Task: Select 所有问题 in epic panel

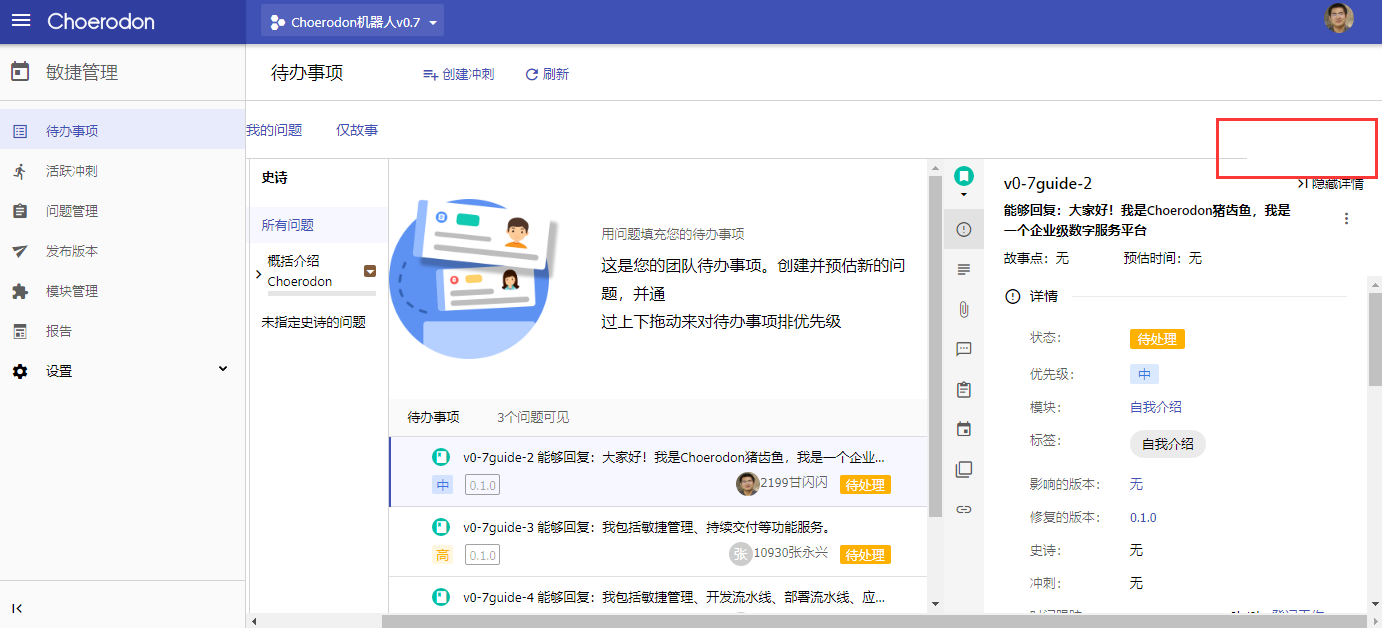Action: [x=318, y=225]
